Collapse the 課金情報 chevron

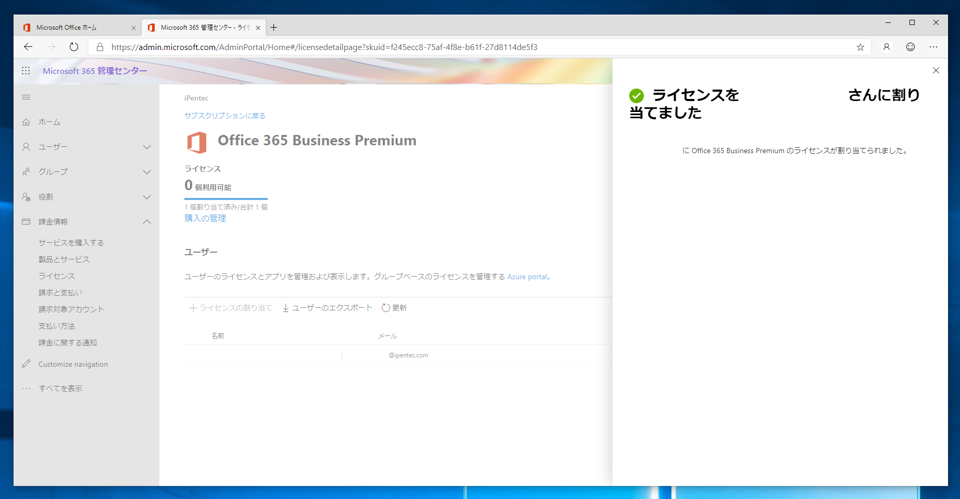click(147, 222)
